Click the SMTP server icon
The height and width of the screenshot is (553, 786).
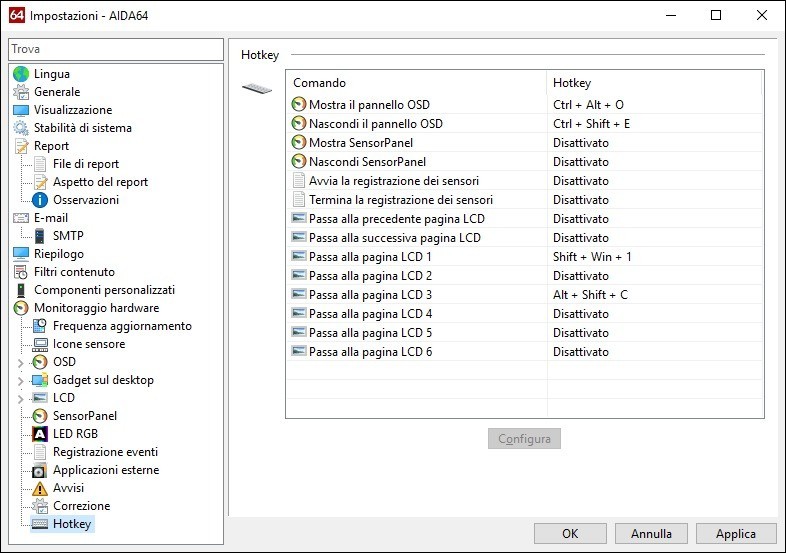tap(40, 236)
